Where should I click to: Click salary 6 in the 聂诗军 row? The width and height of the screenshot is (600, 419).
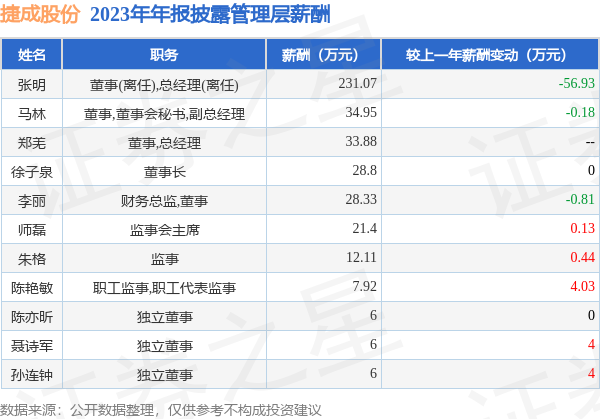(373, 345)
